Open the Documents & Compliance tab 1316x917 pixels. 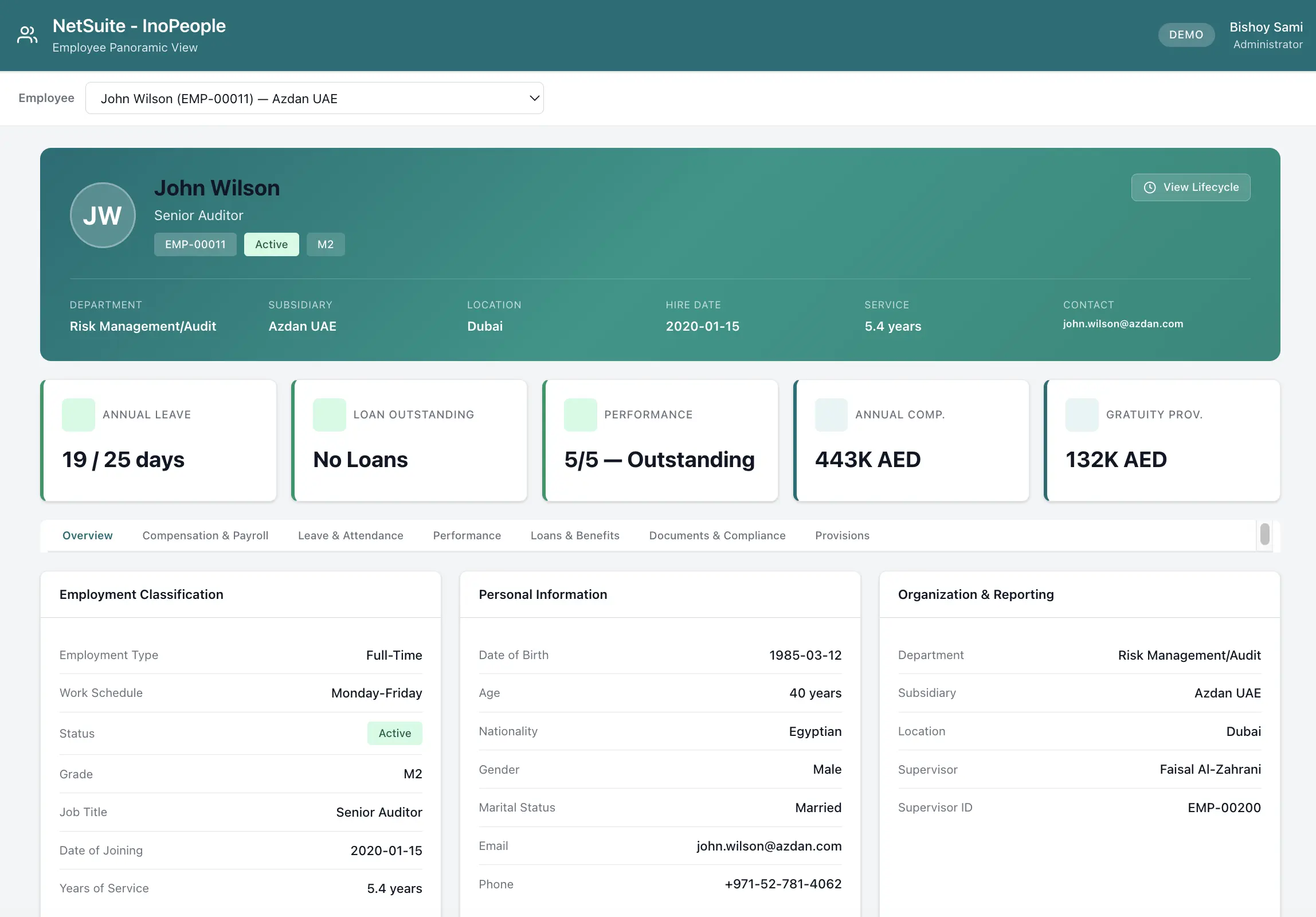(x=717, y=535)
